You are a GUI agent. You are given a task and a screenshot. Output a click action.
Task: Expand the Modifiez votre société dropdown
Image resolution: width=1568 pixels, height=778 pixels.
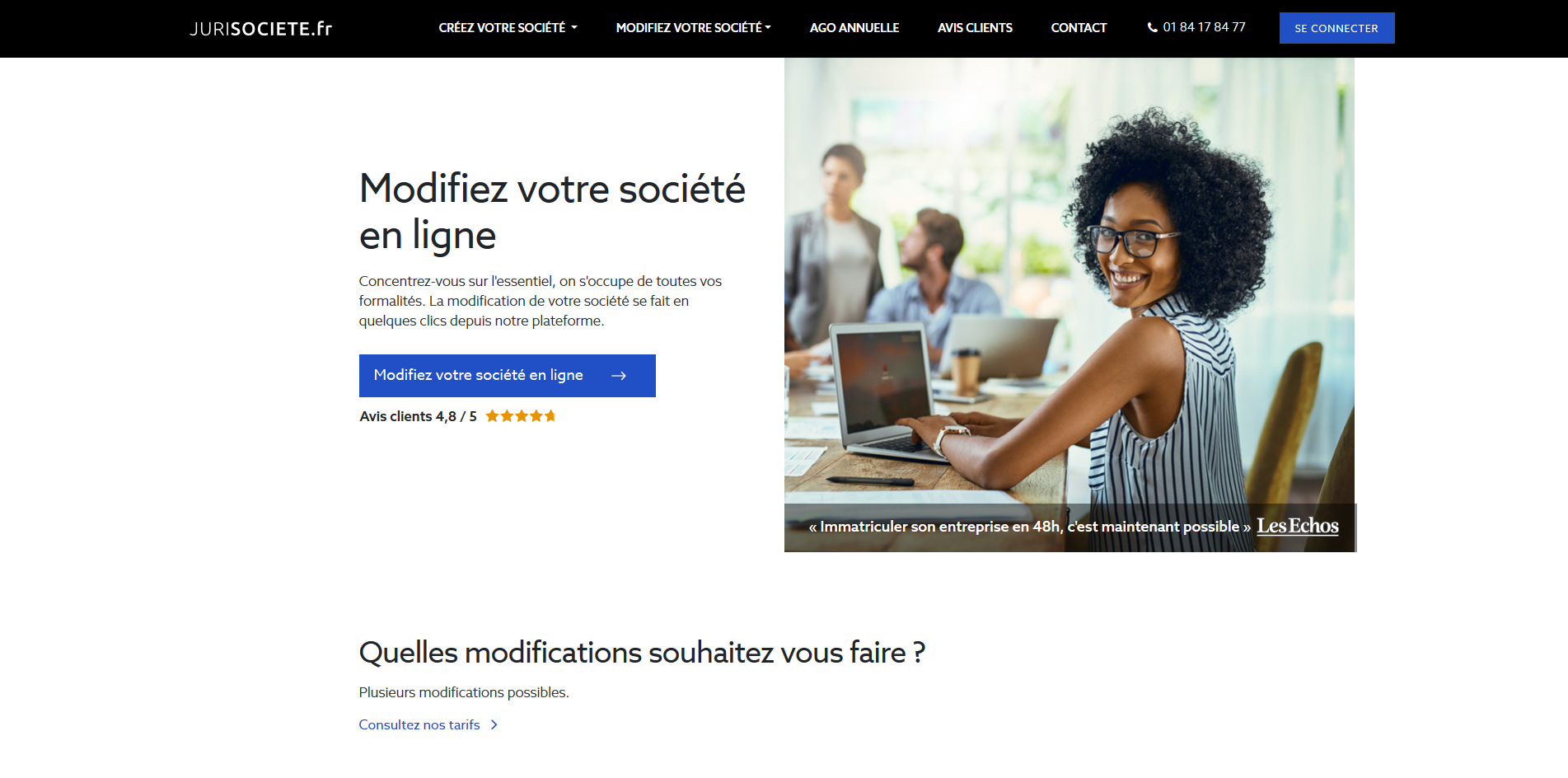click(x=693, y=28)
